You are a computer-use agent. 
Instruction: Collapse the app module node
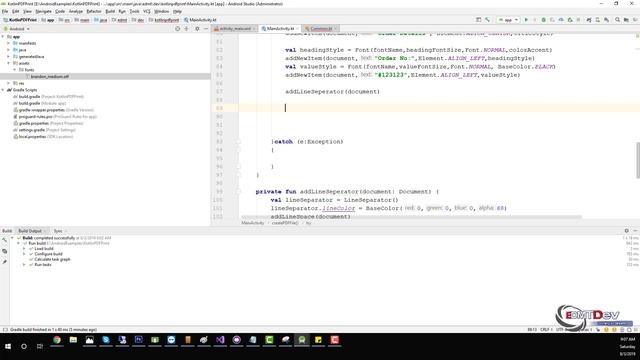tap(3, 37)
